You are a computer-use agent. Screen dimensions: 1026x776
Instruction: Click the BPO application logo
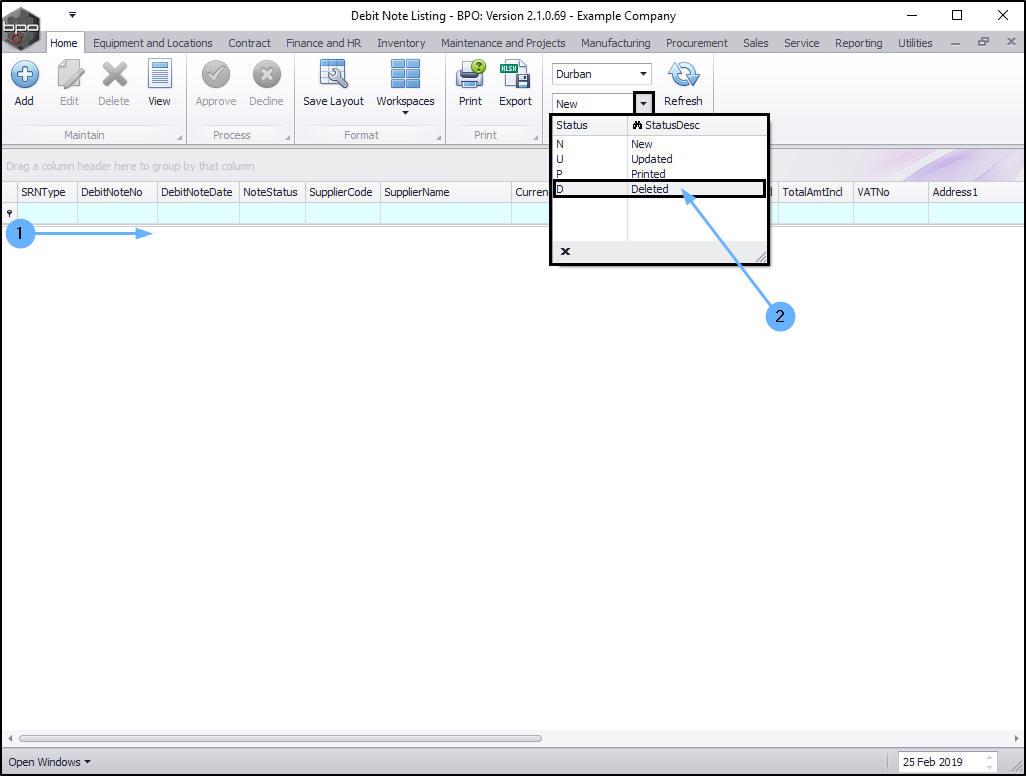21,27
